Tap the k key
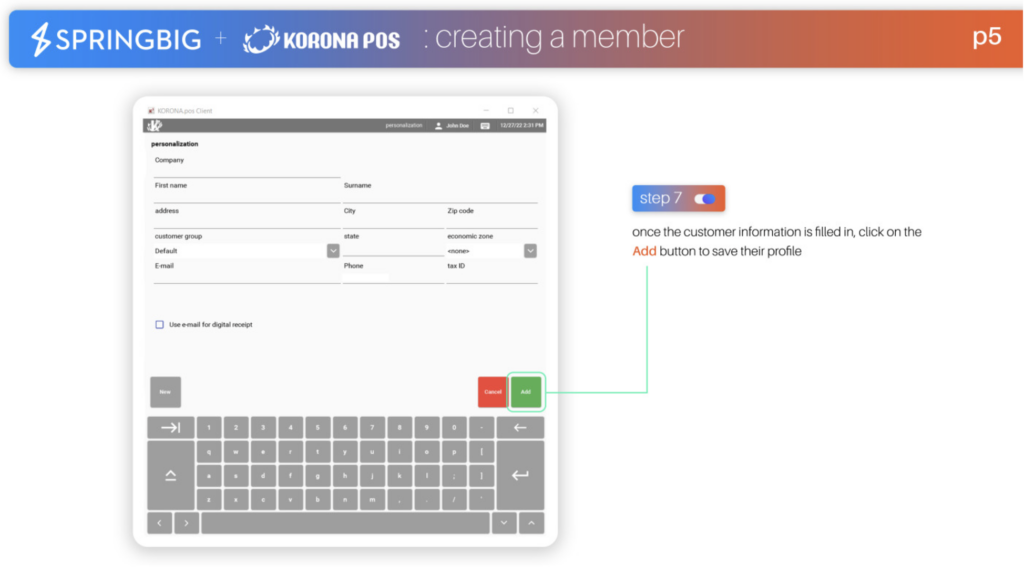 [399, 476]
